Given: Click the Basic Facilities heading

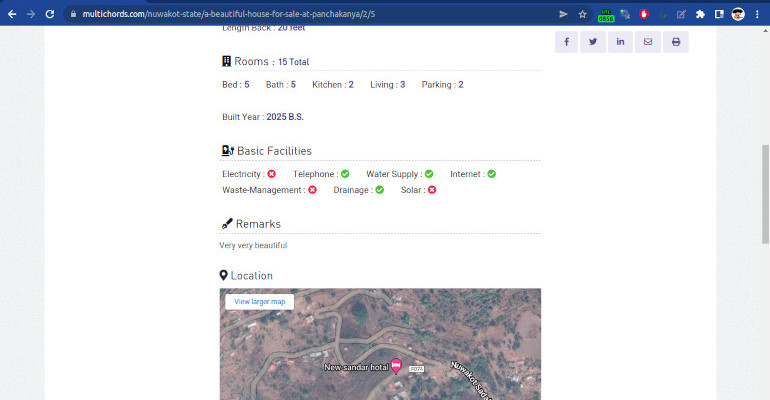Looking at the screenshot, I should 274,151.
